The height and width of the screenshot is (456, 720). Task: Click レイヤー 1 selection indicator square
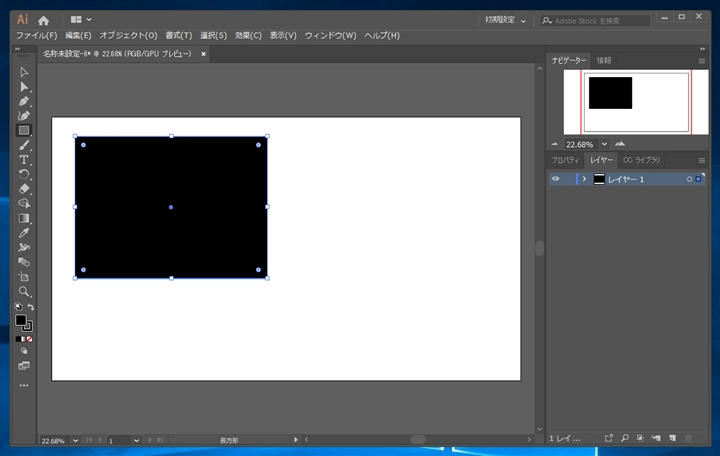pos(698,179)
